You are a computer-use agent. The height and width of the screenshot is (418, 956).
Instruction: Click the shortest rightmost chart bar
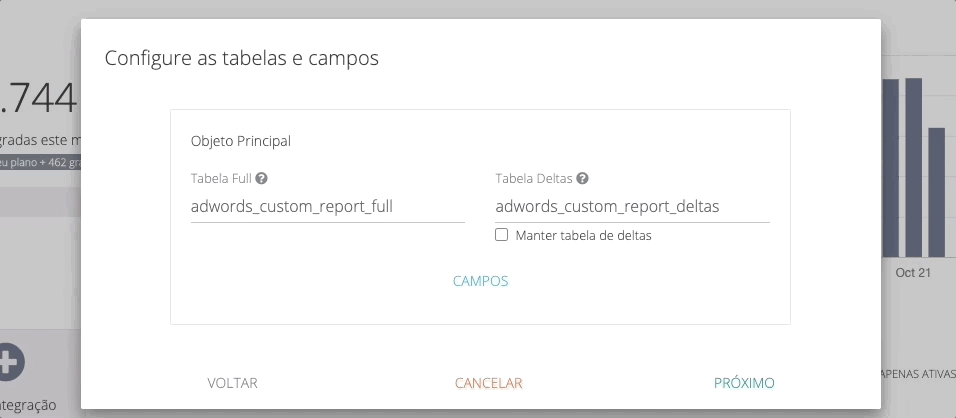936,190
